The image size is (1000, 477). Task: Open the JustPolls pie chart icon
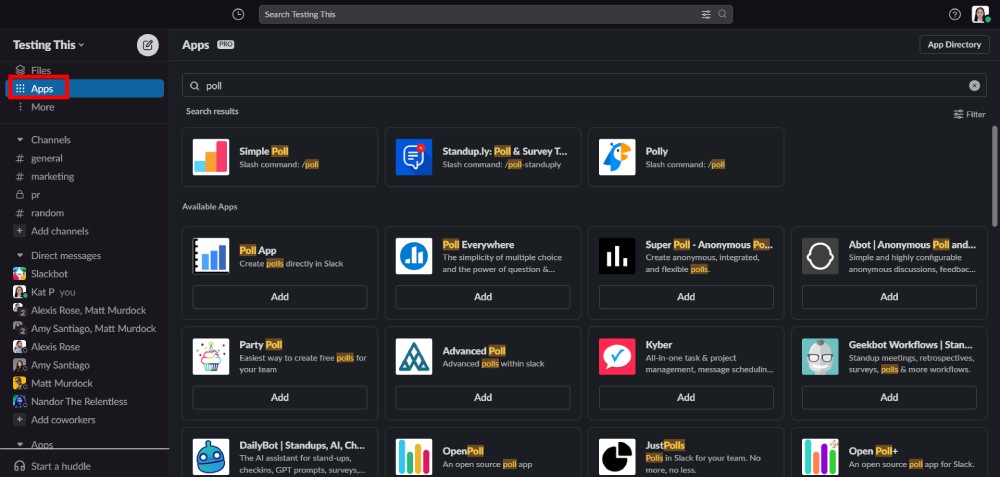point(617,457)
